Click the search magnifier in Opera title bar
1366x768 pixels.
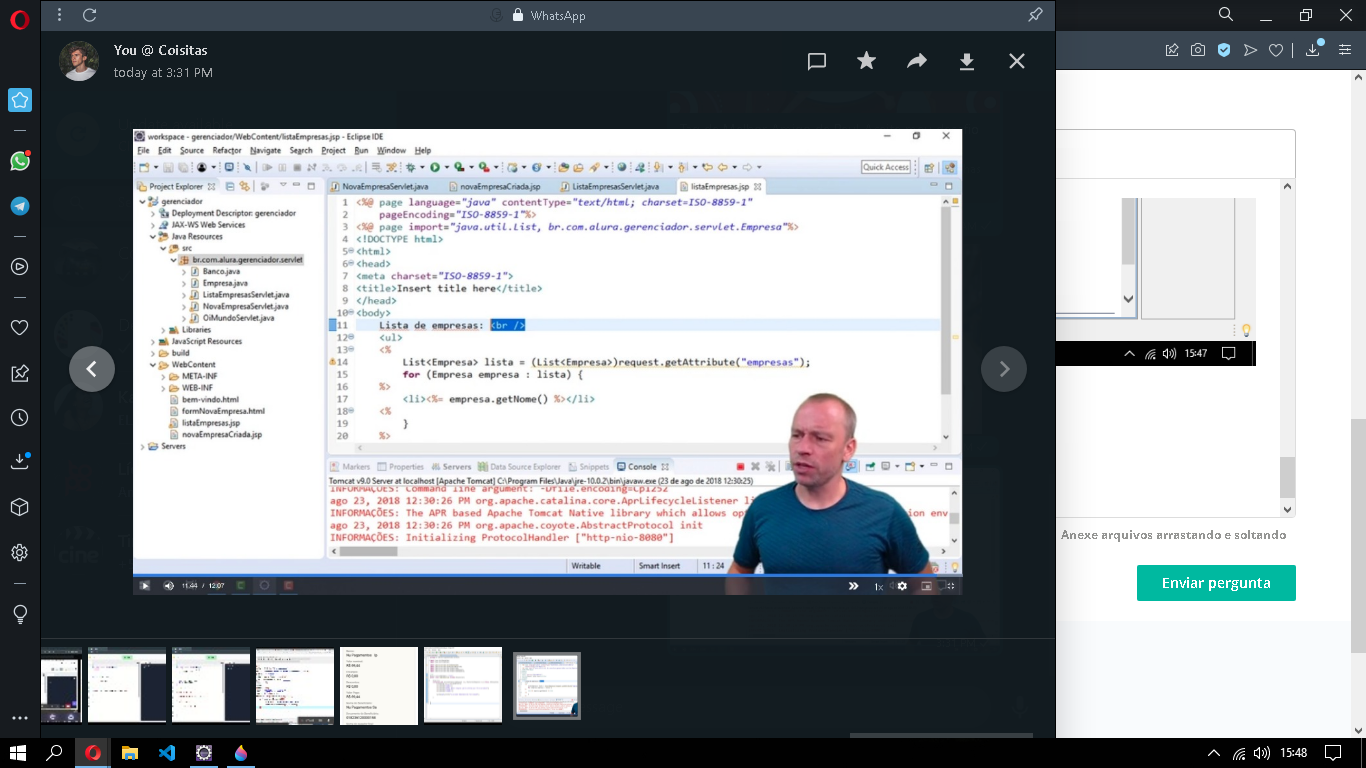pyautogui.click(x=1226, y=14)
